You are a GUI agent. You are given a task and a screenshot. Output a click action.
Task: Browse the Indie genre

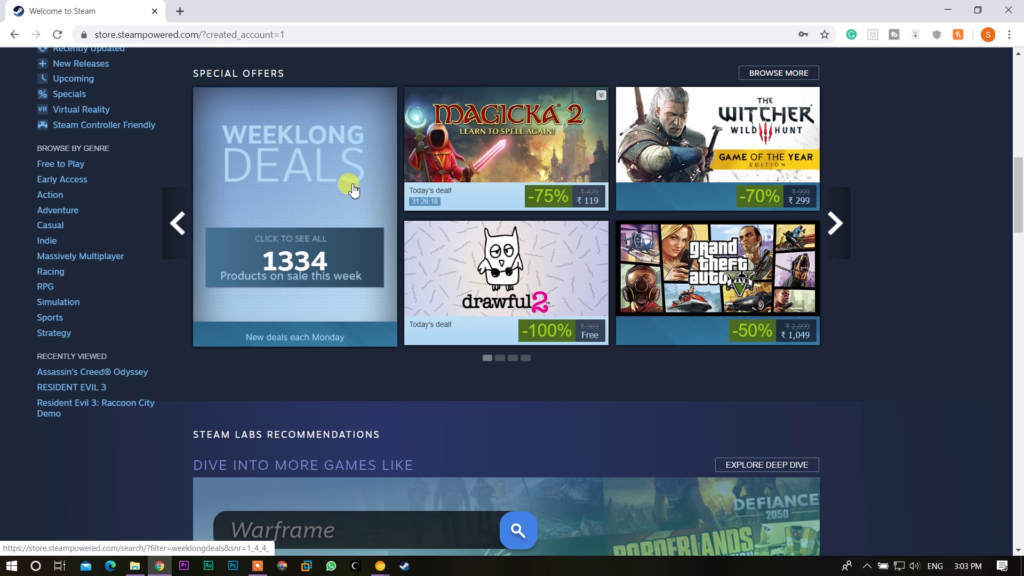click(x=47, y=241)
